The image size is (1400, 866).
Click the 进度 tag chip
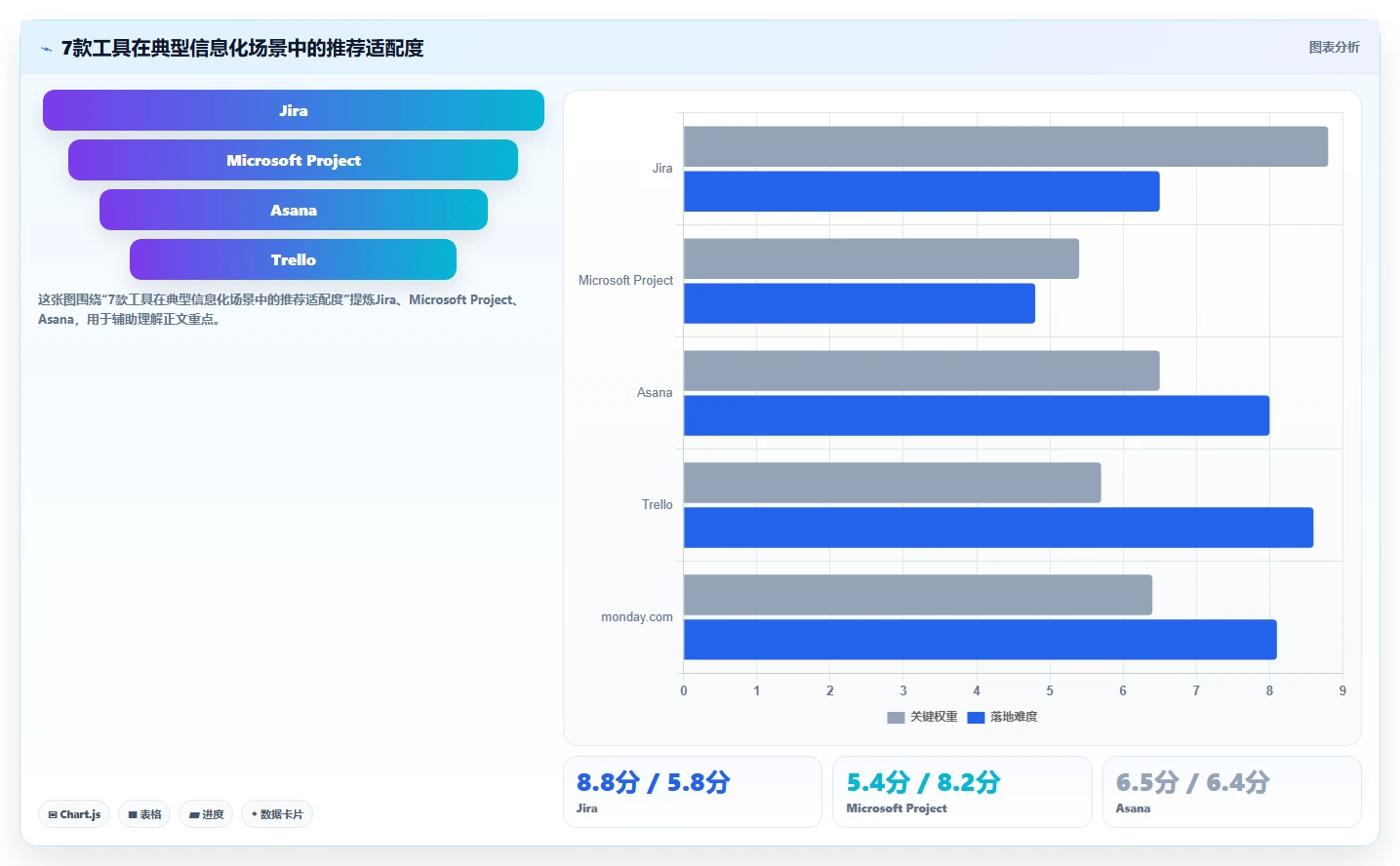[x=206, y=814]
